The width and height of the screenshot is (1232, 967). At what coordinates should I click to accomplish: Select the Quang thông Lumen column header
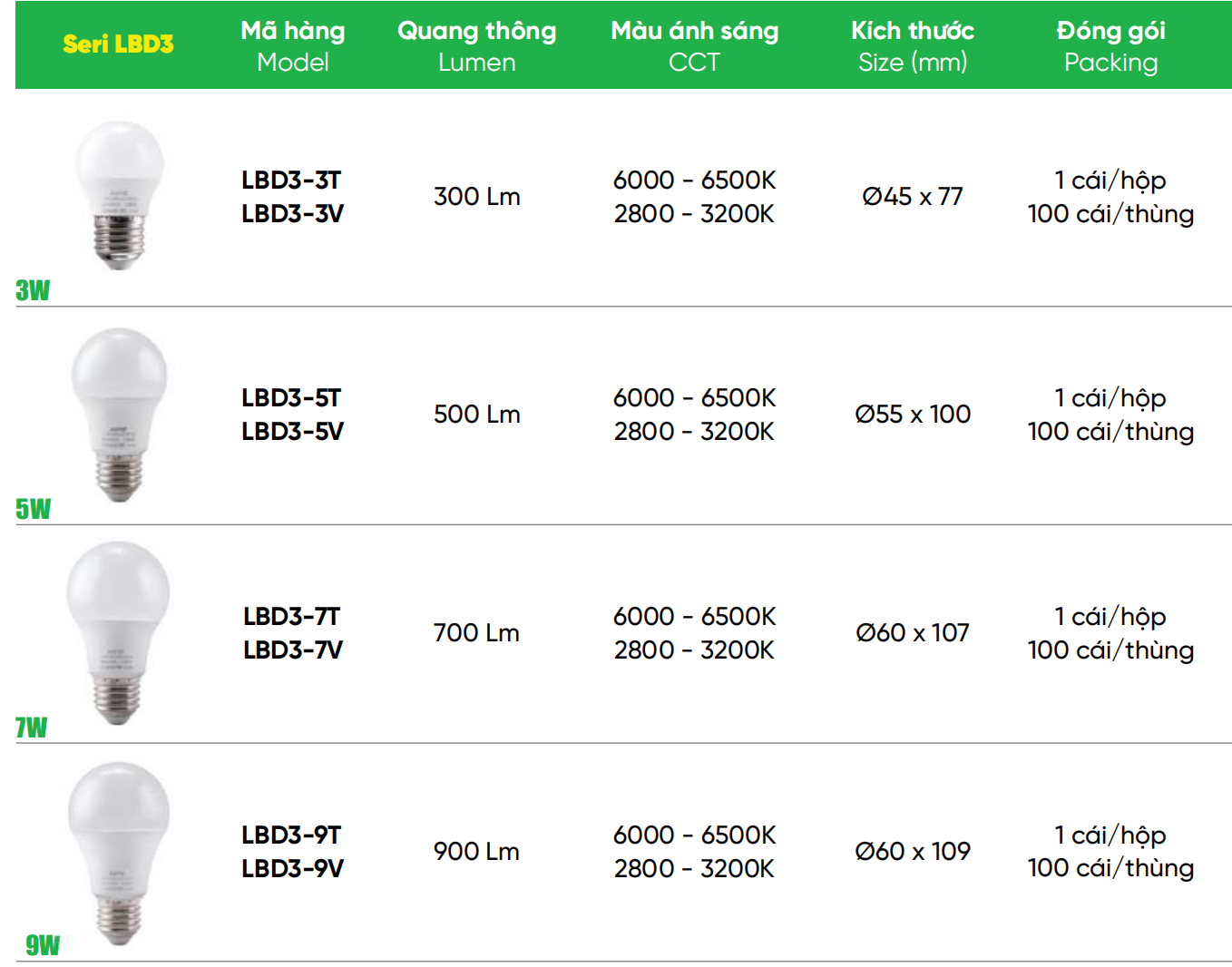click(x=476, y=46)
